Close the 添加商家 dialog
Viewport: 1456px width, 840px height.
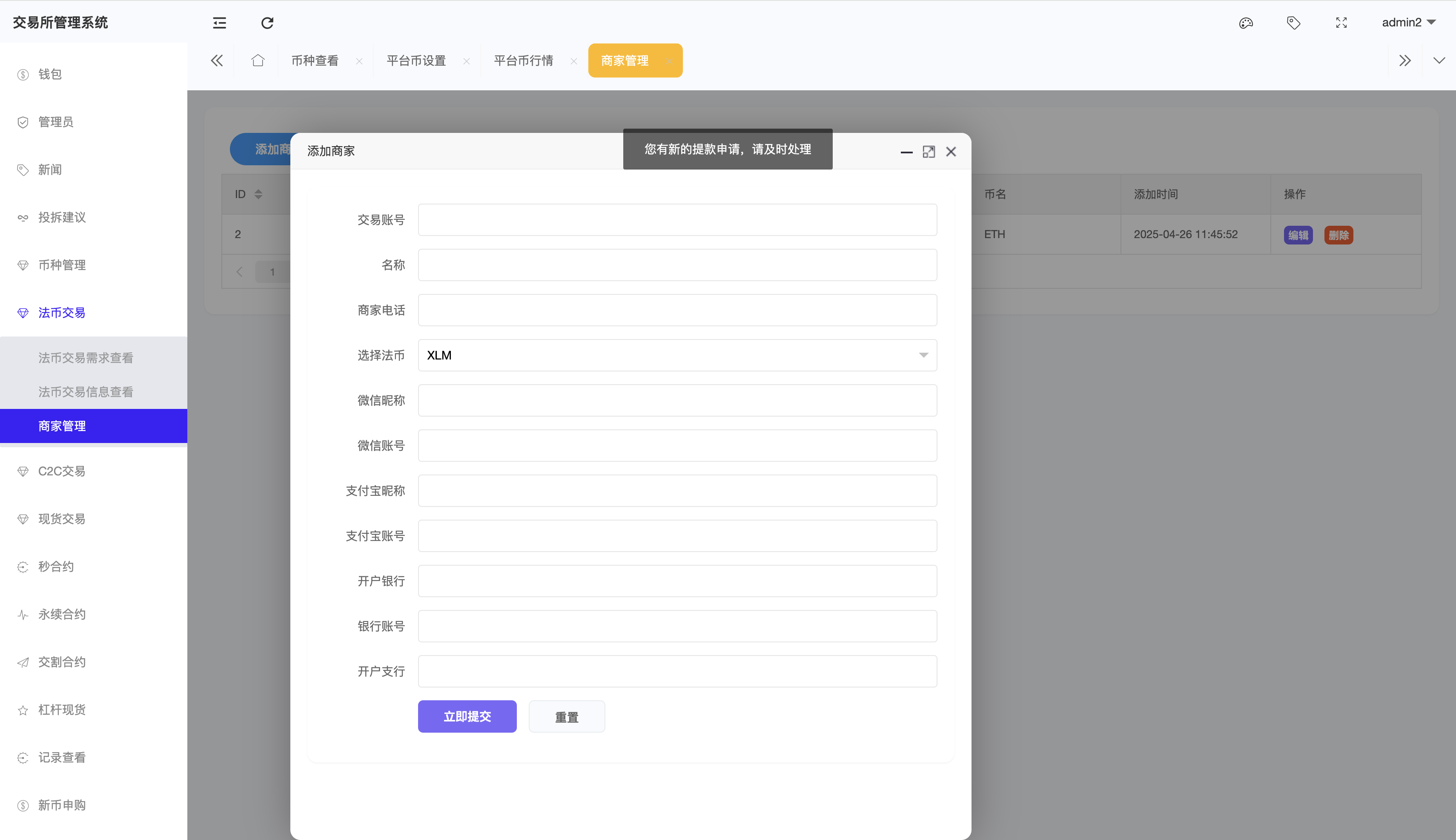[951, 152]
